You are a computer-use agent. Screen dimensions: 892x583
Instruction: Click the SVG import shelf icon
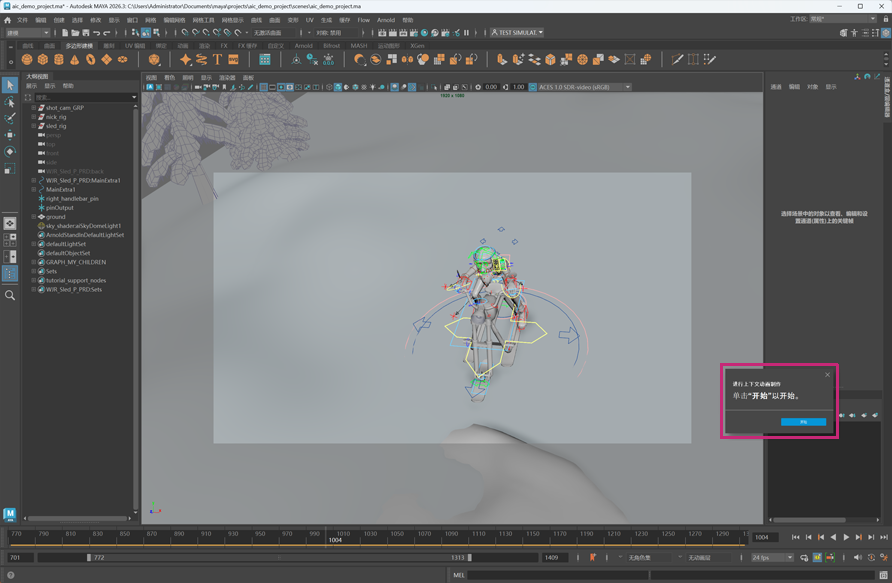(x=233, y=60)
